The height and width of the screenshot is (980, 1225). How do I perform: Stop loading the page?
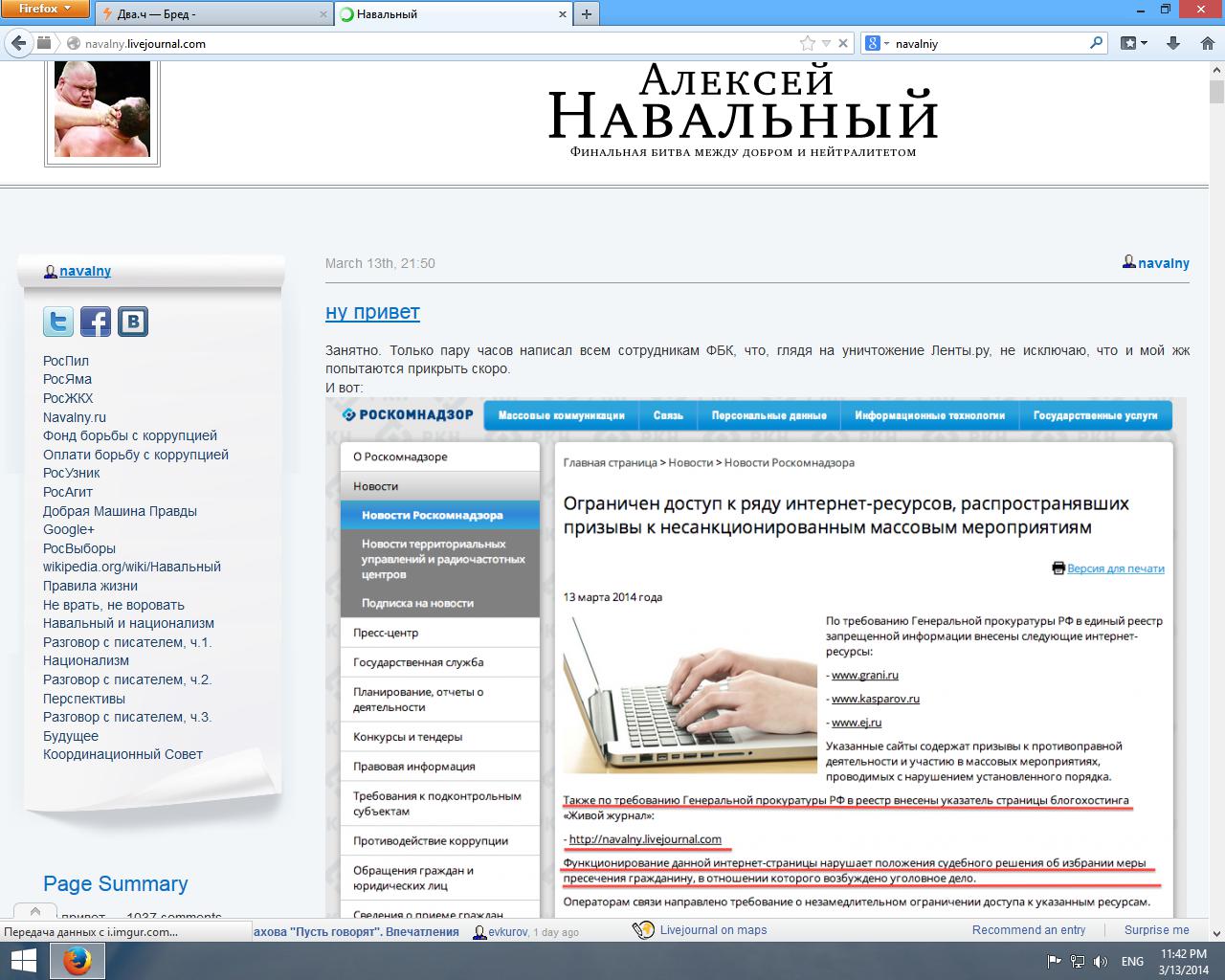842,43
